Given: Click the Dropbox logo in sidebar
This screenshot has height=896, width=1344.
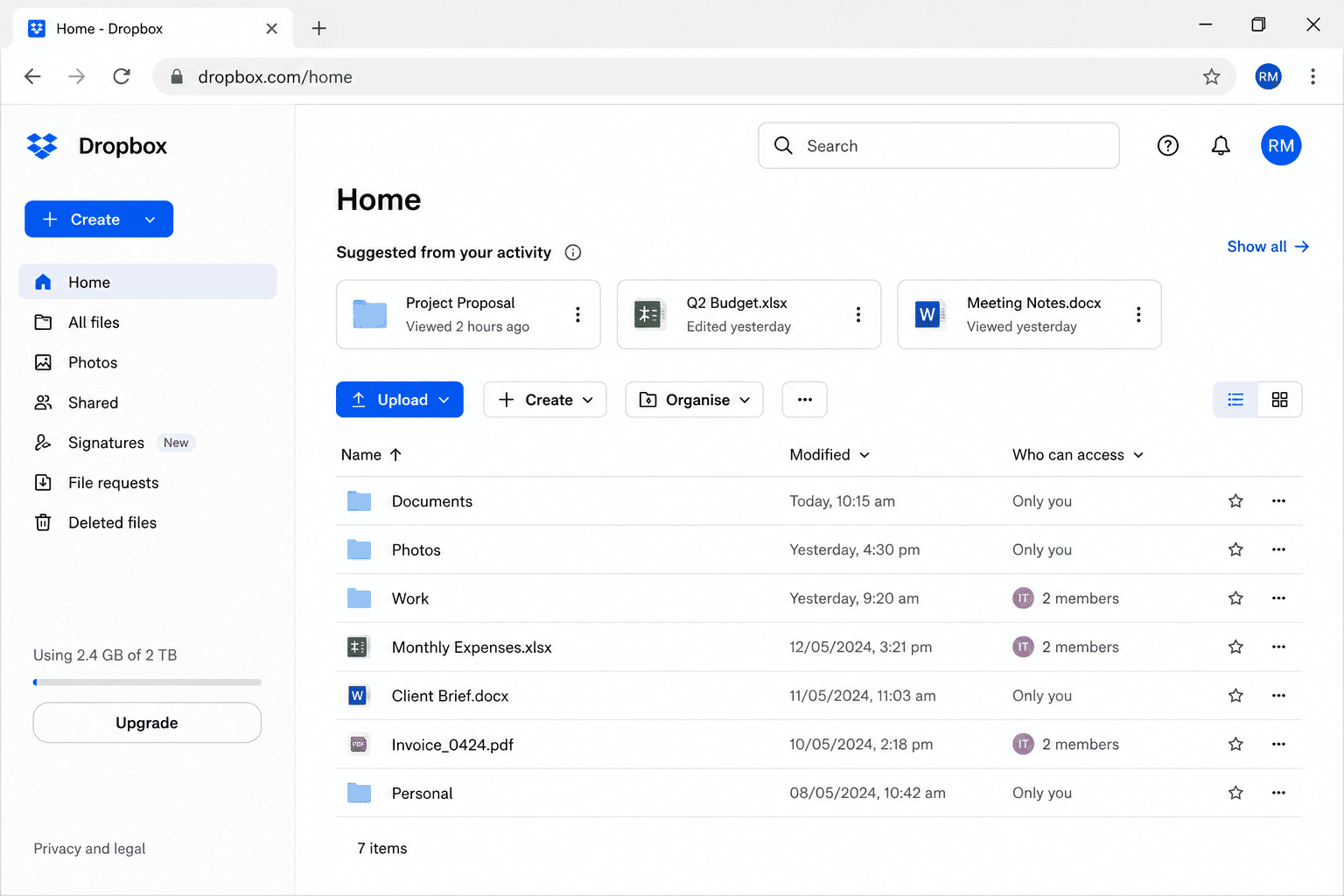Looking at the screenshot, I should pos(42,146).
